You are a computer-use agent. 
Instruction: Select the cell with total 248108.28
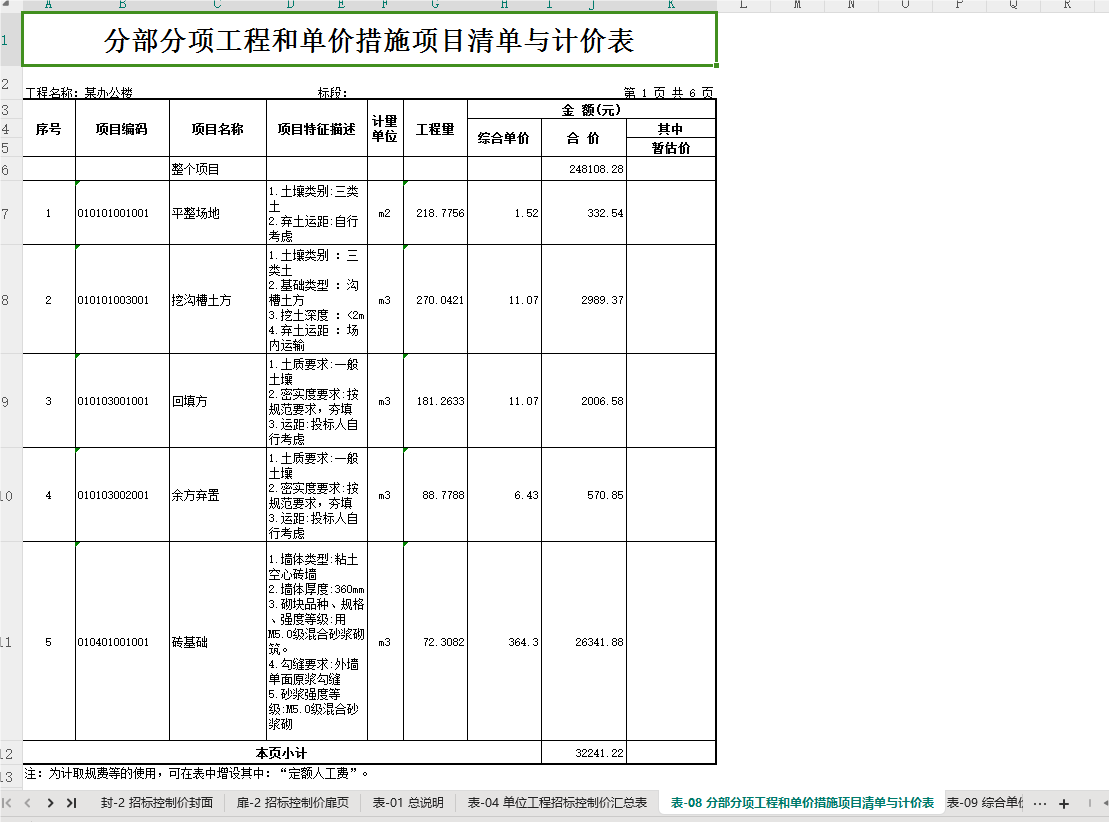(584, 169)
